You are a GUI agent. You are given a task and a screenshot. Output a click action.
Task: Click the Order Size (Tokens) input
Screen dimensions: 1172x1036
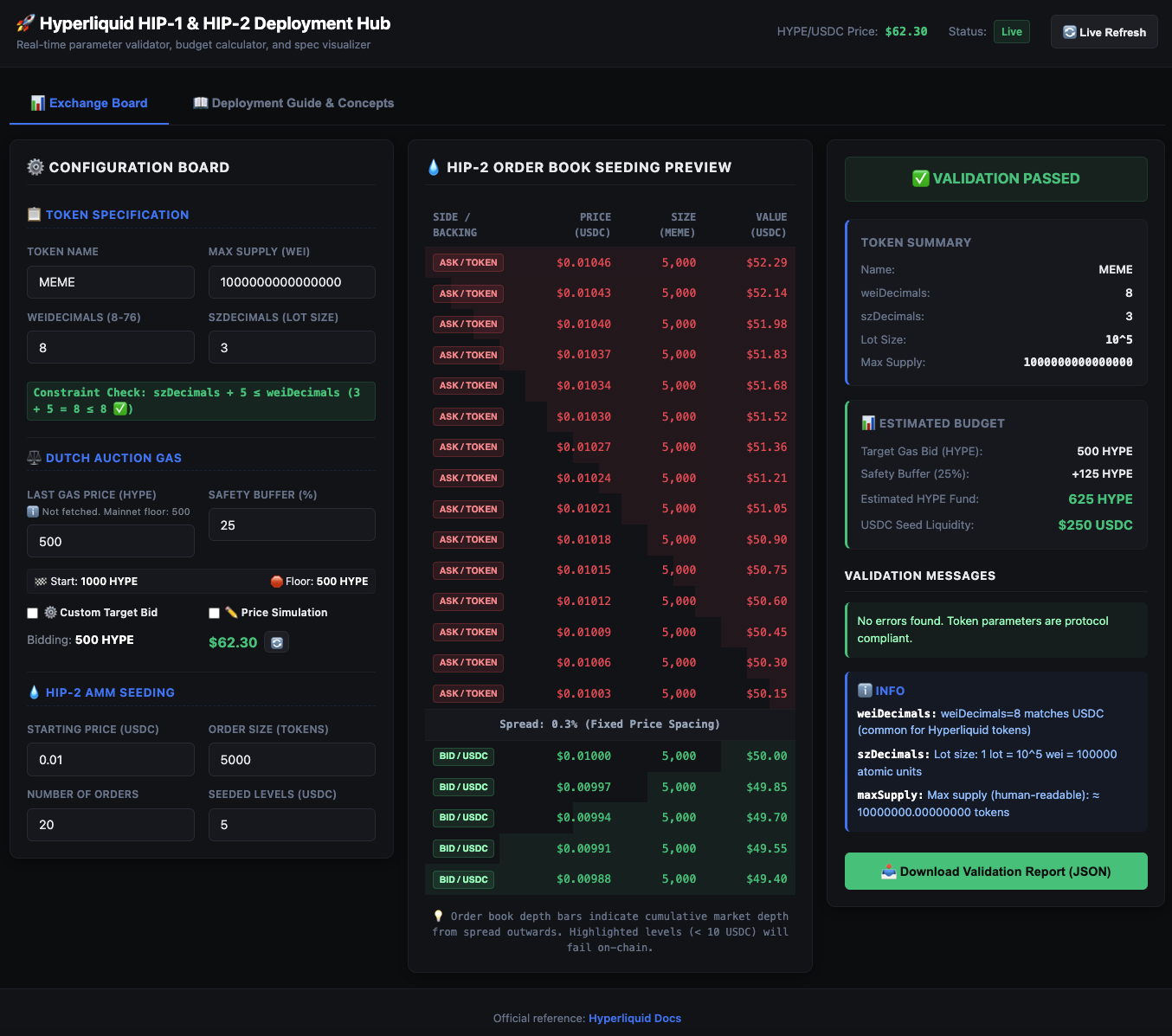coord(292,759)
